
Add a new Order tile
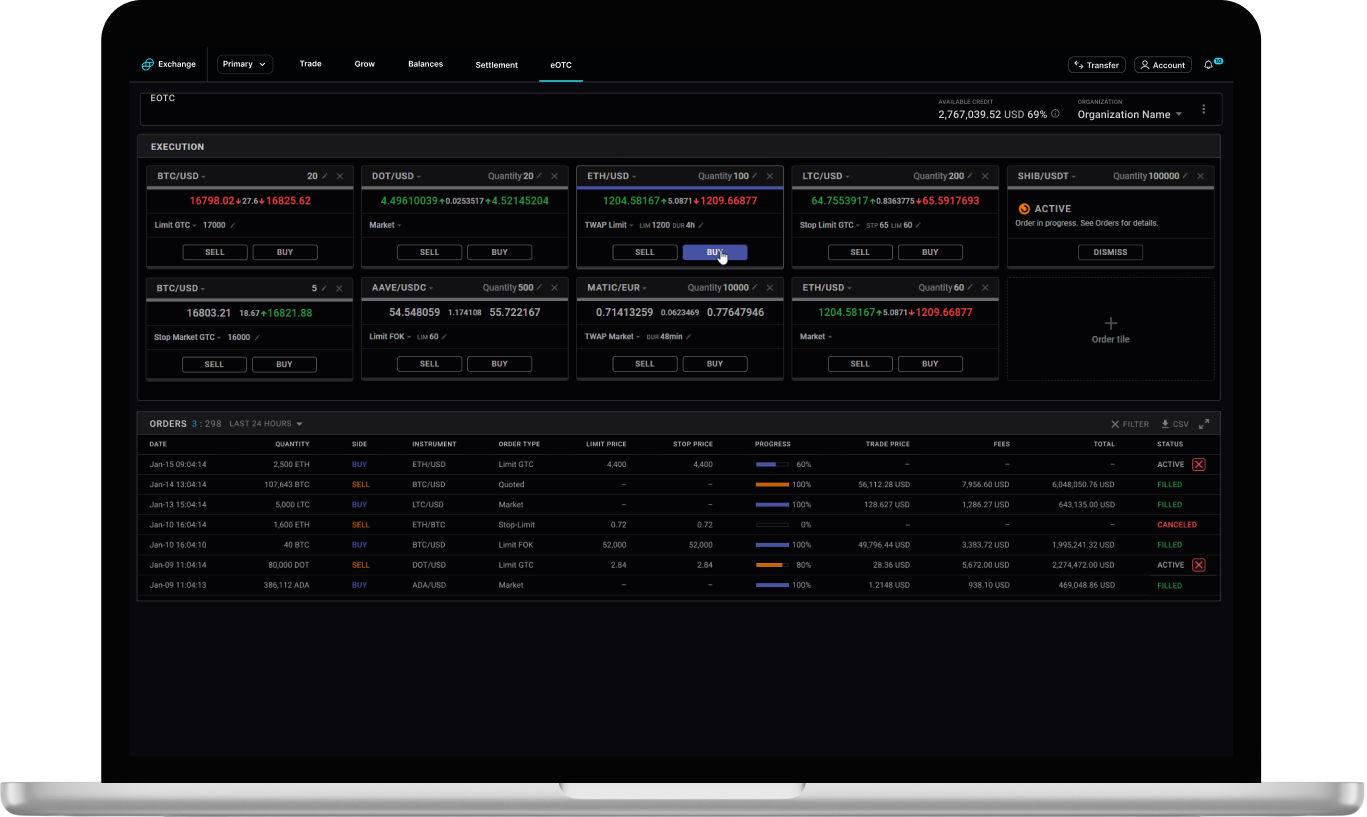pyautogui.click(x=1110, y=329)
